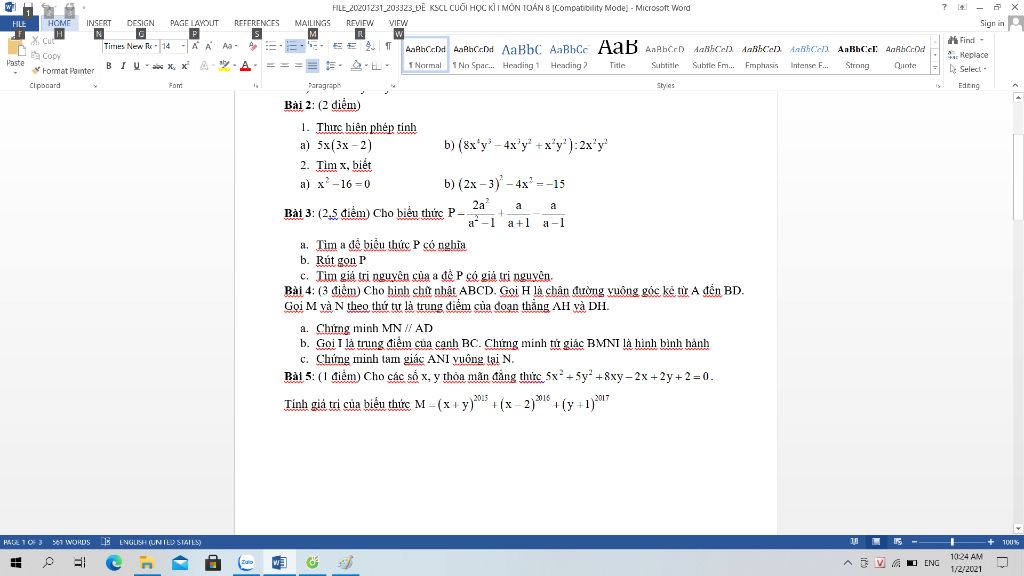Open the font name dropdown
This screenshot has height=576, width=1024.
tap(155, 46)
